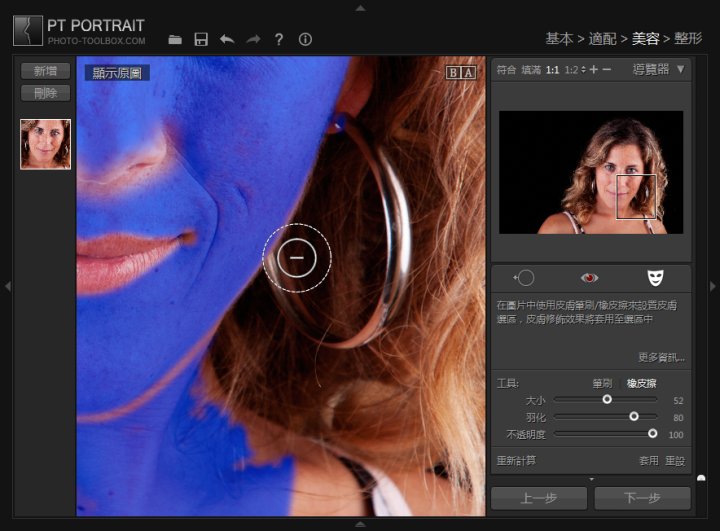Viewport: 720px width, 531px height.
Task: Open help with the question mark icon
Action: pos(279,39)
